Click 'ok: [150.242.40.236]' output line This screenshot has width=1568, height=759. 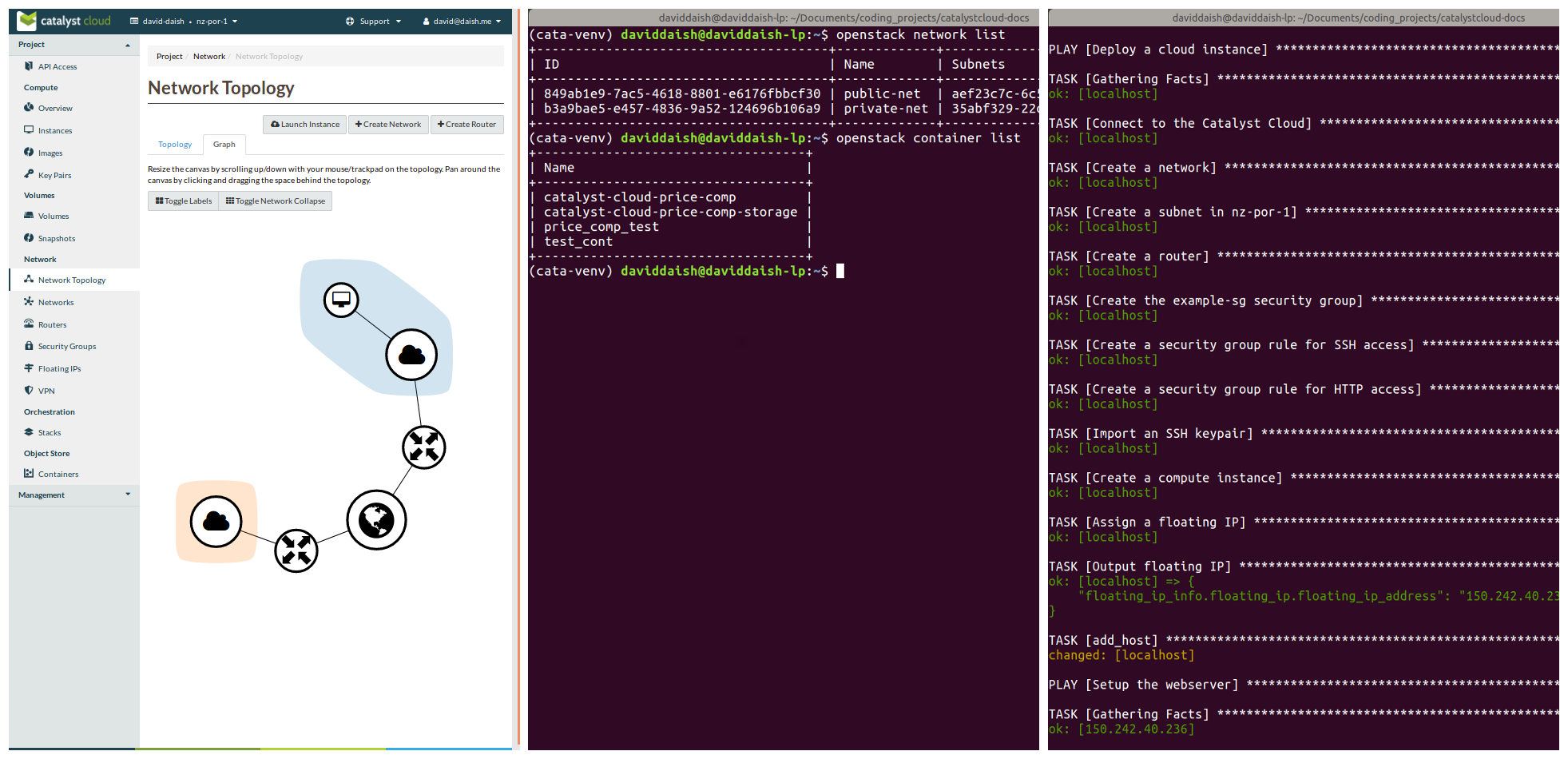coord(1121,729)
